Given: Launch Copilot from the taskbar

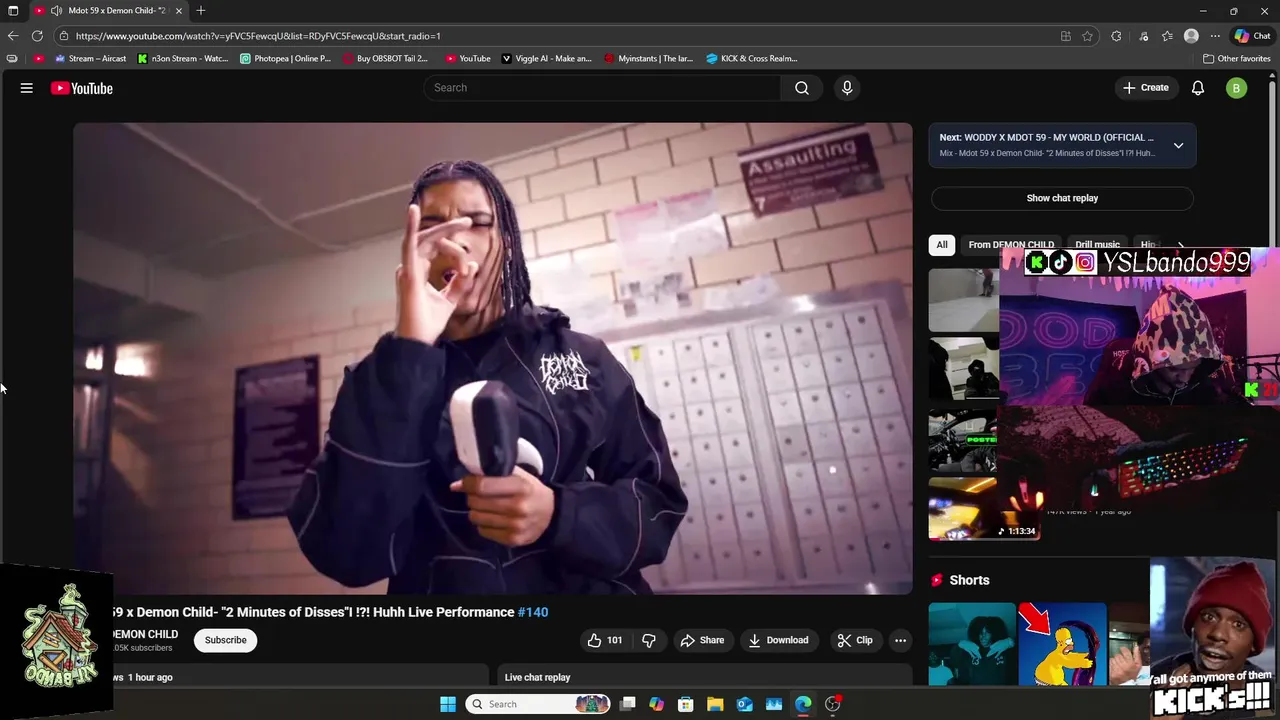Looking at the screenshot, I should (x=656, y=704).
